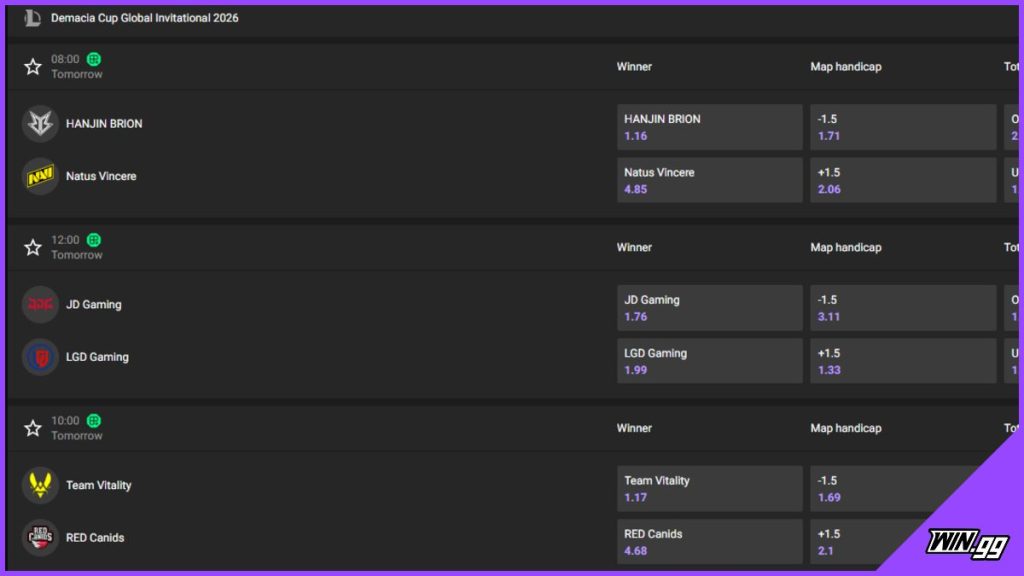Viewport: 1024px width, 576px height.
Task: Click the 12:00 Tomorrow match time
Action: (76, 248)
